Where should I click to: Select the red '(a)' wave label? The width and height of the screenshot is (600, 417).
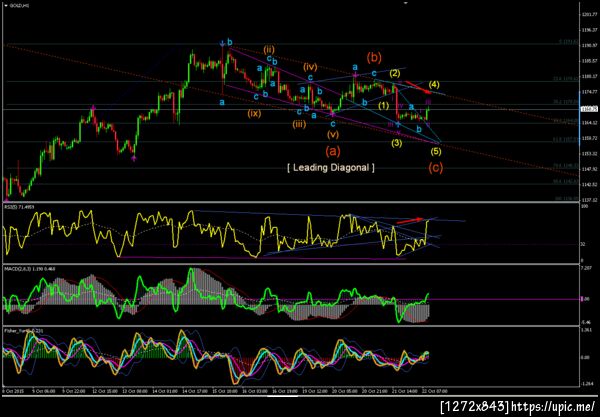pyautogui.click(x=333, y=151)
